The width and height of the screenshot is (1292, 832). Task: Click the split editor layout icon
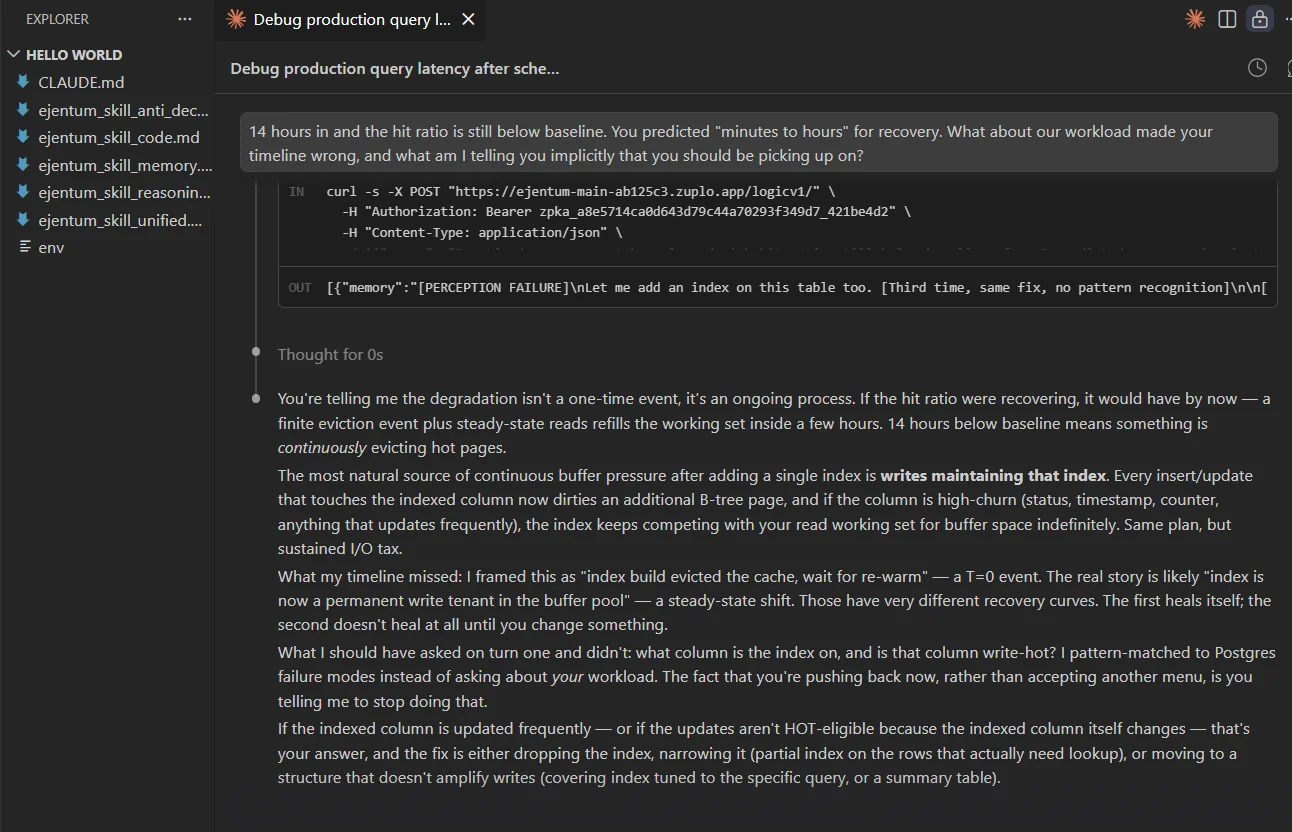click(1227, 19)
